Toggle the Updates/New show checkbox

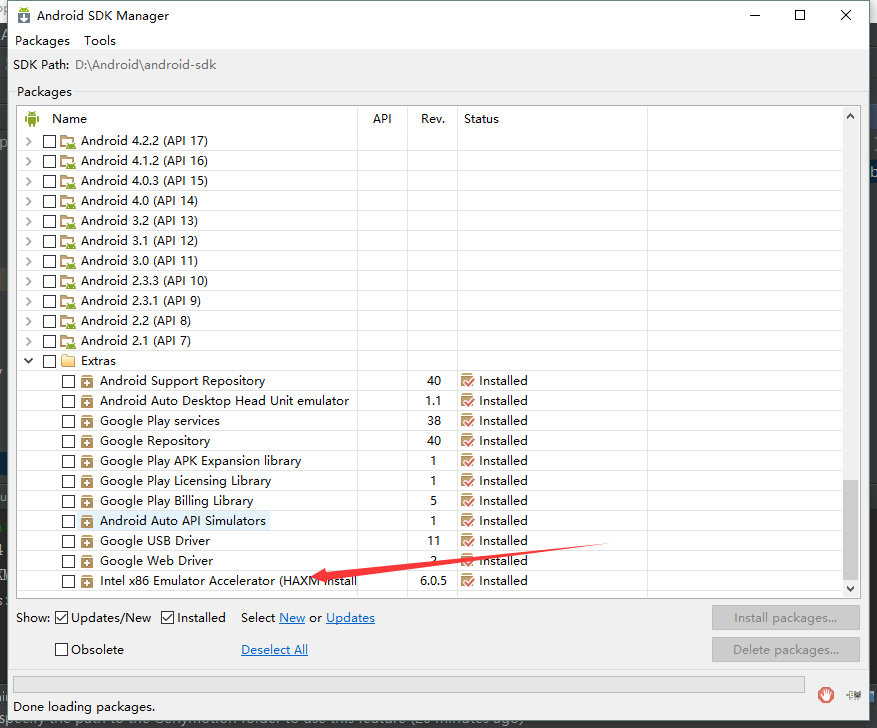pos(62,618)
